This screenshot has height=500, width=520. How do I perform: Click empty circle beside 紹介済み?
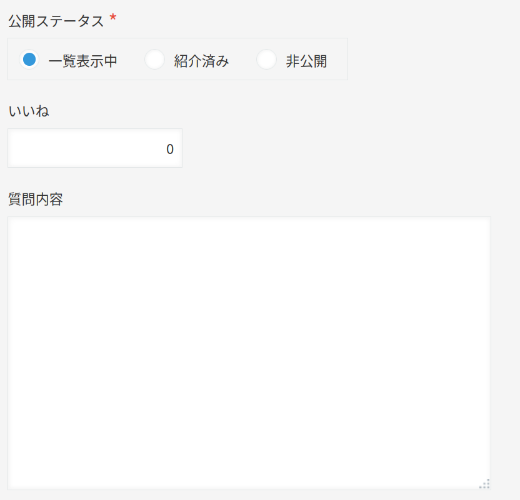pyautogui.click(x=154, y=60)
